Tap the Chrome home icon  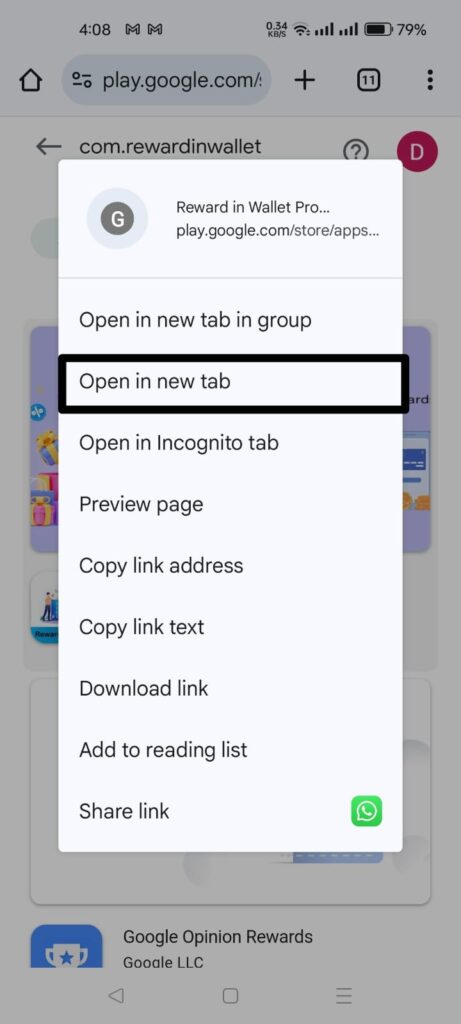tap(30, 80)
